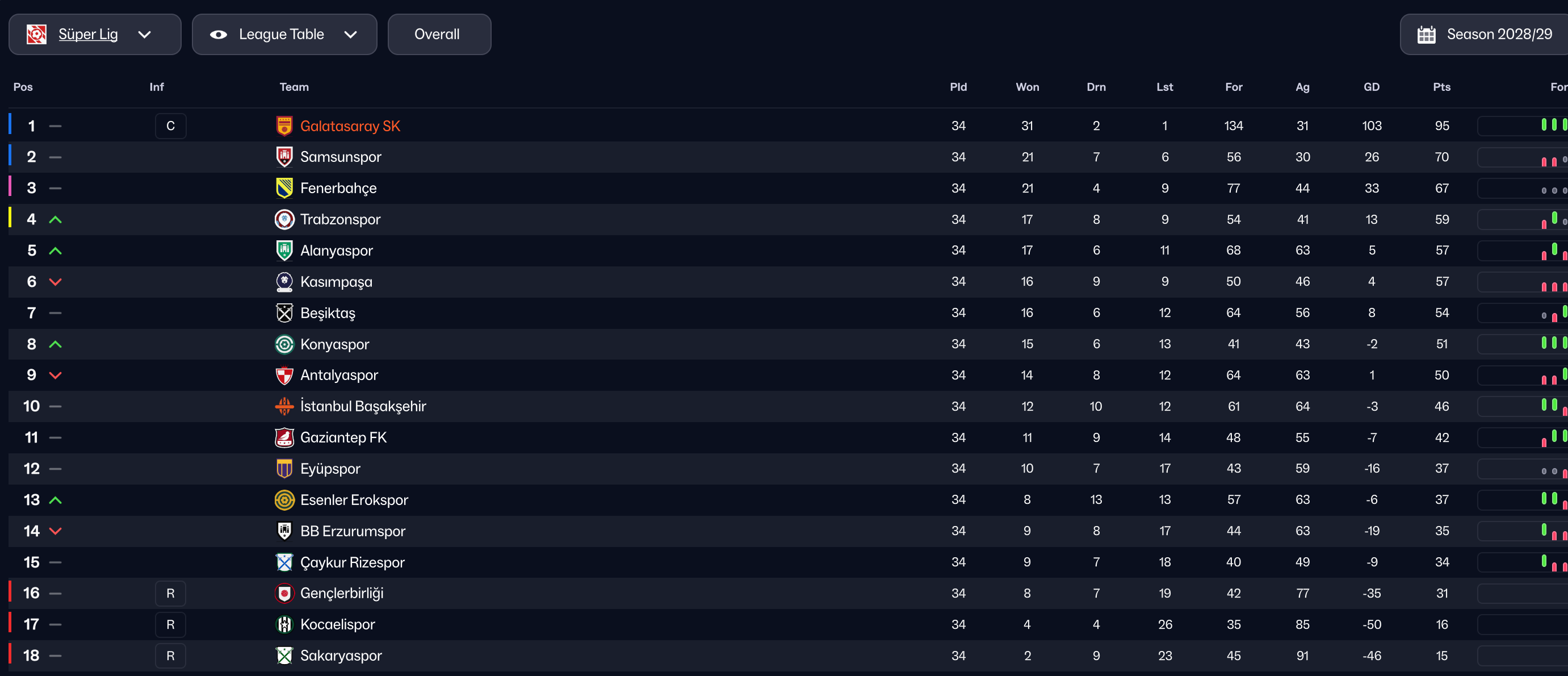Sort table by the Pts column header
Screen dimensions: 1568x676
click(x=1441, y=87)
